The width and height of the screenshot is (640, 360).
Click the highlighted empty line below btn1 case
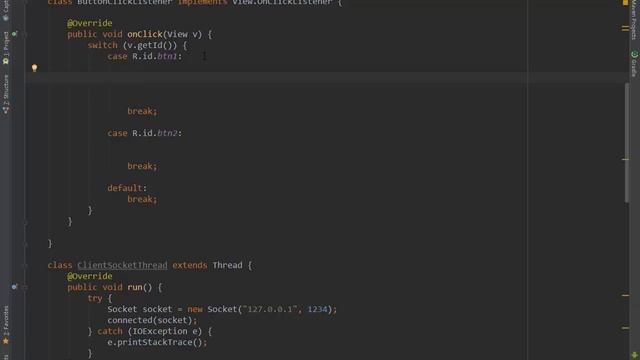(324, 78)
